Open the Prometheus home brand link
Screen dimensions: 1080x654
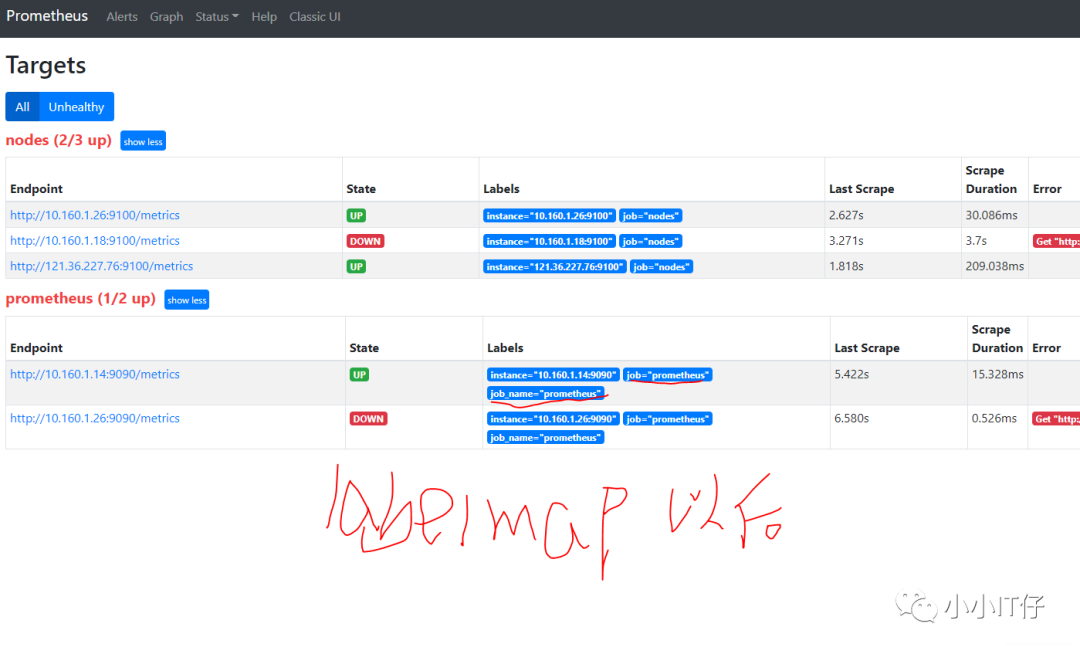pos(47,16)
